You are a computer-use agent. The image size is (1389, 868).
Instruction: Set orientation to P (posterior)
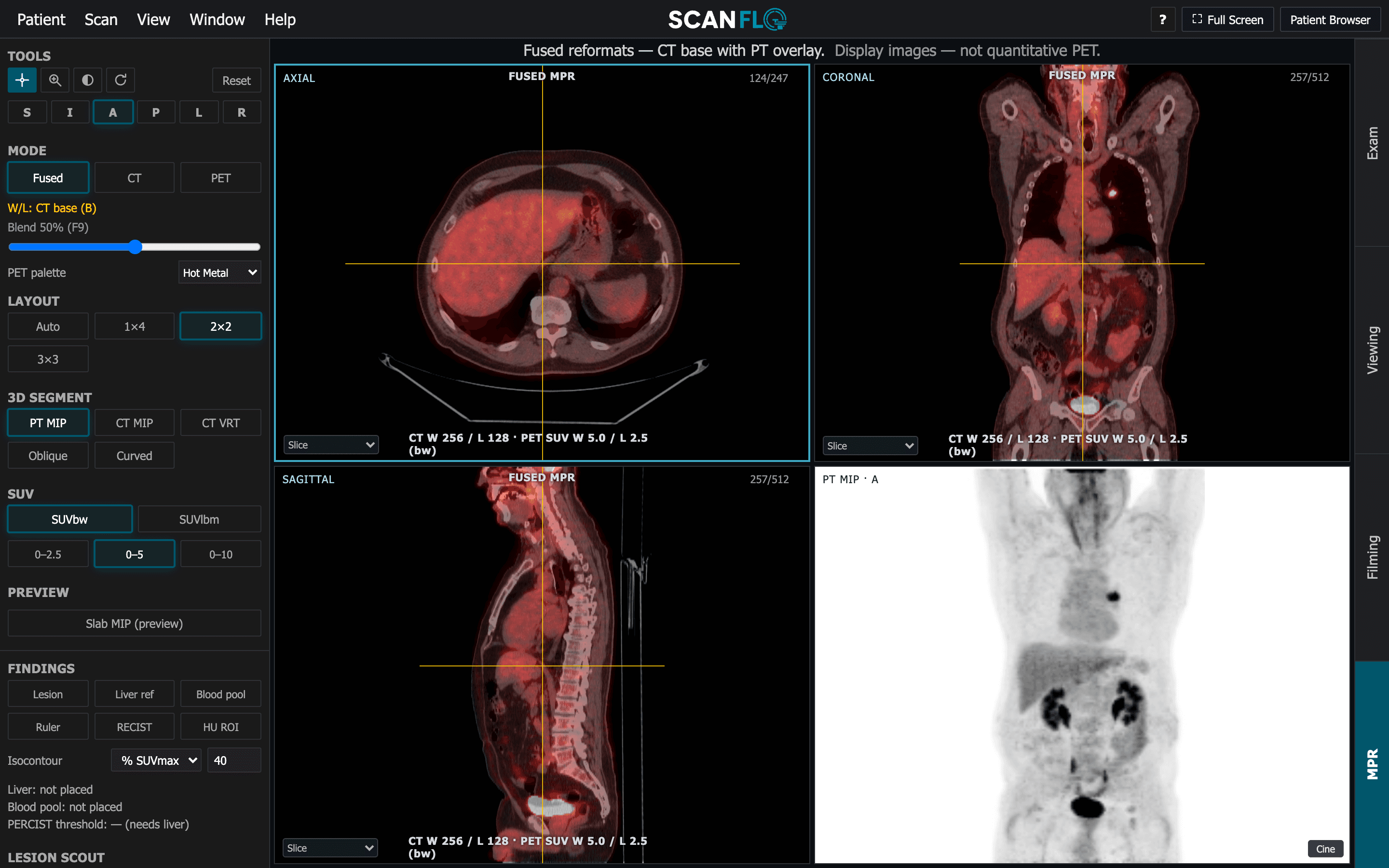point(156,112)
